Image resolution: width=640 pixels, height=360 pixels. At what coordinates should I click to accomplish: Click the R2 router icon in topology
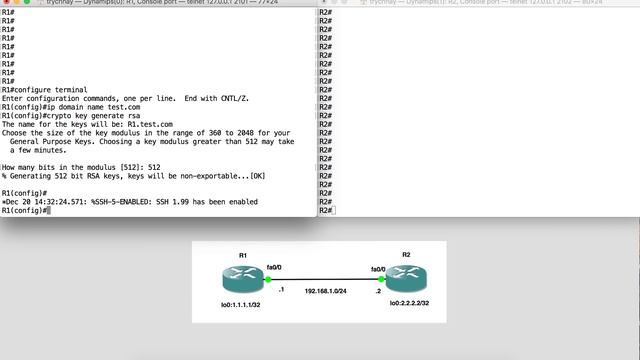pos(406,278)
